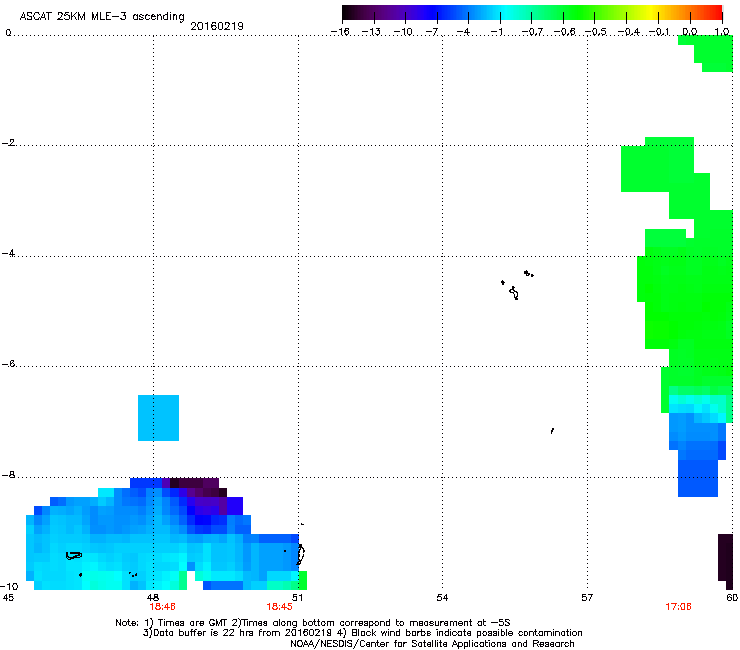This screenshot has height=650, width=740.
Task: Click the "-1" color scale label
Action: pyautogui.click(x=496, y=32)
